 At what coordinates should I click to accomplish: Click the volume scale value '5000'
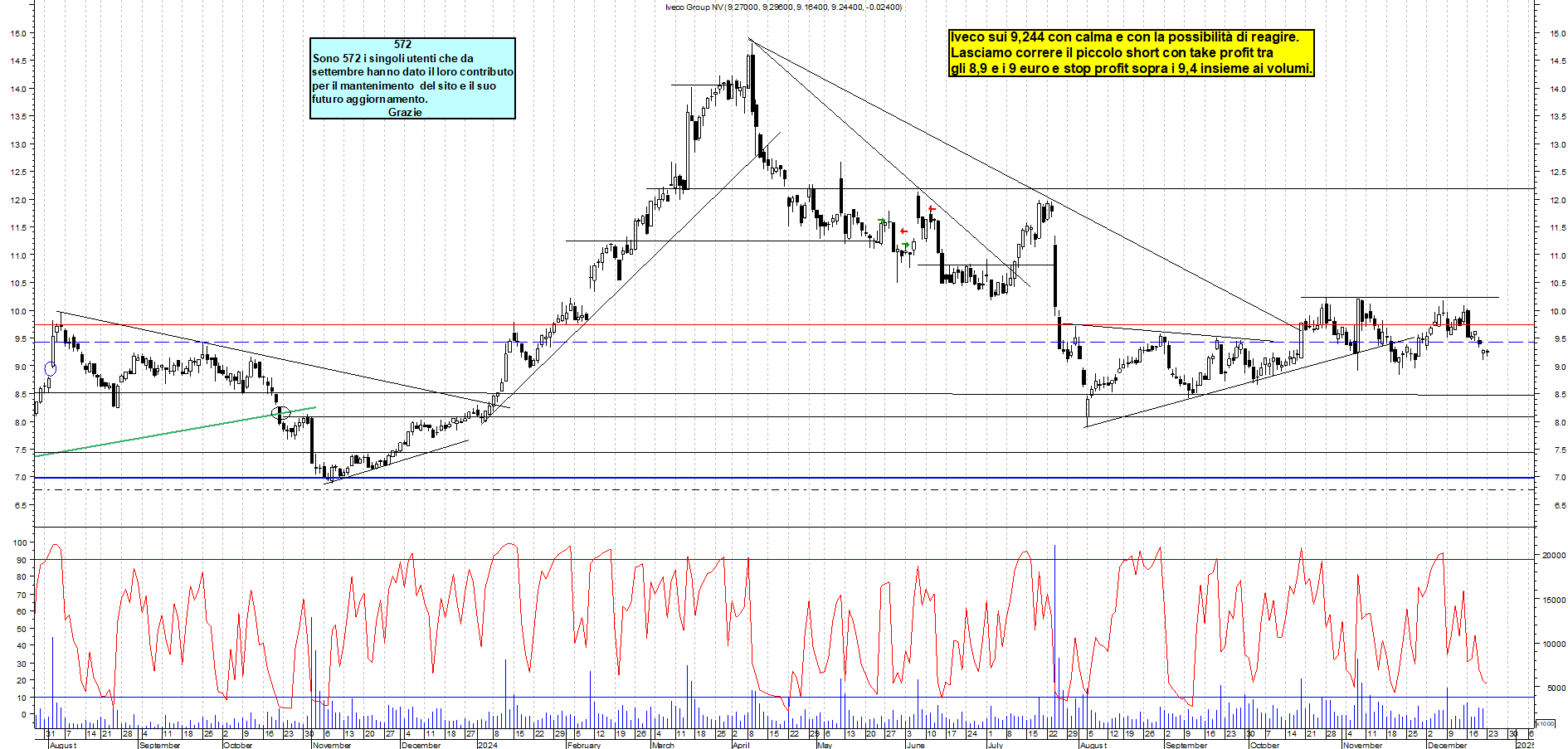pos(1556,688)
